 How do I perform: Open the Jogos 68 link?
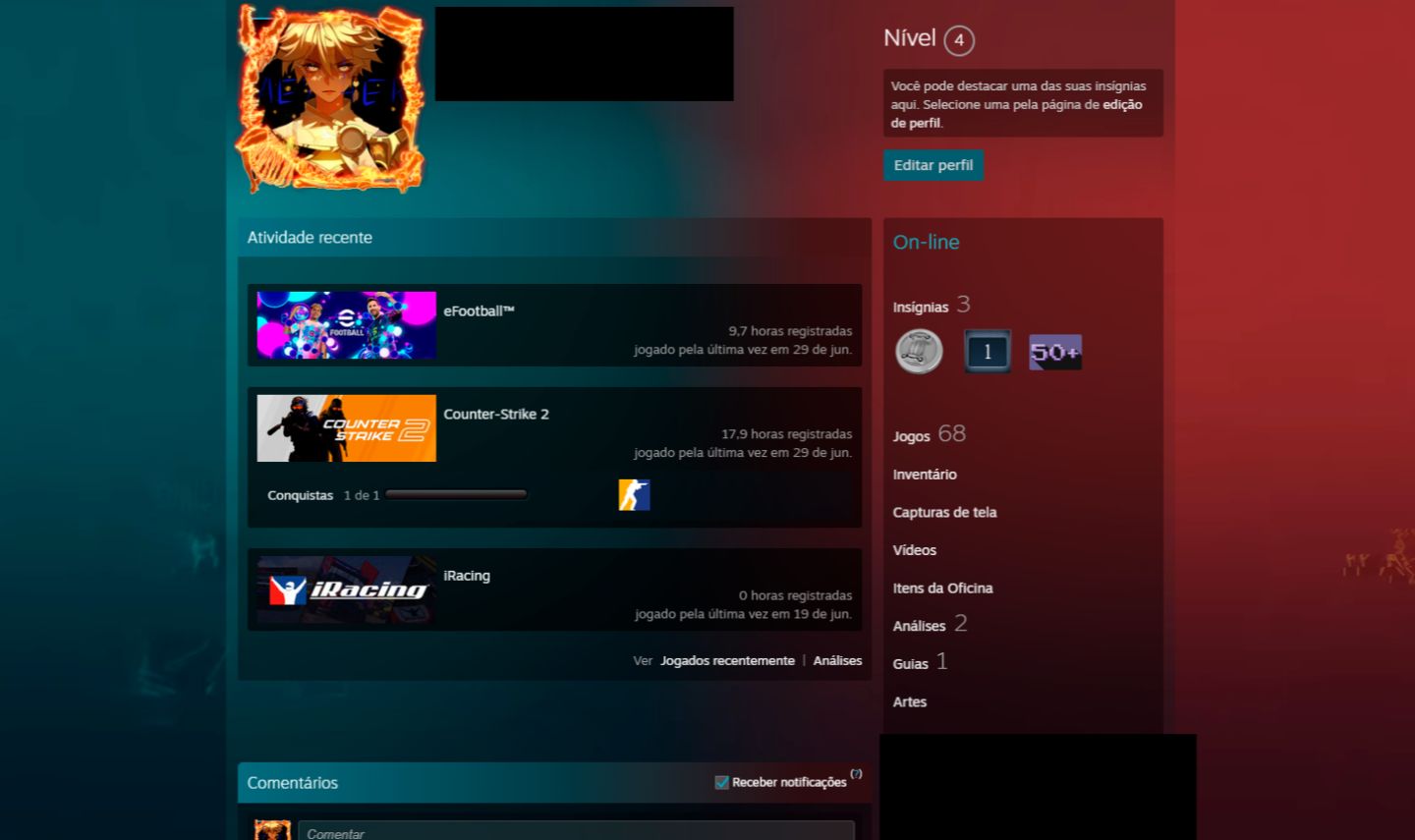(x=930, y=434)
